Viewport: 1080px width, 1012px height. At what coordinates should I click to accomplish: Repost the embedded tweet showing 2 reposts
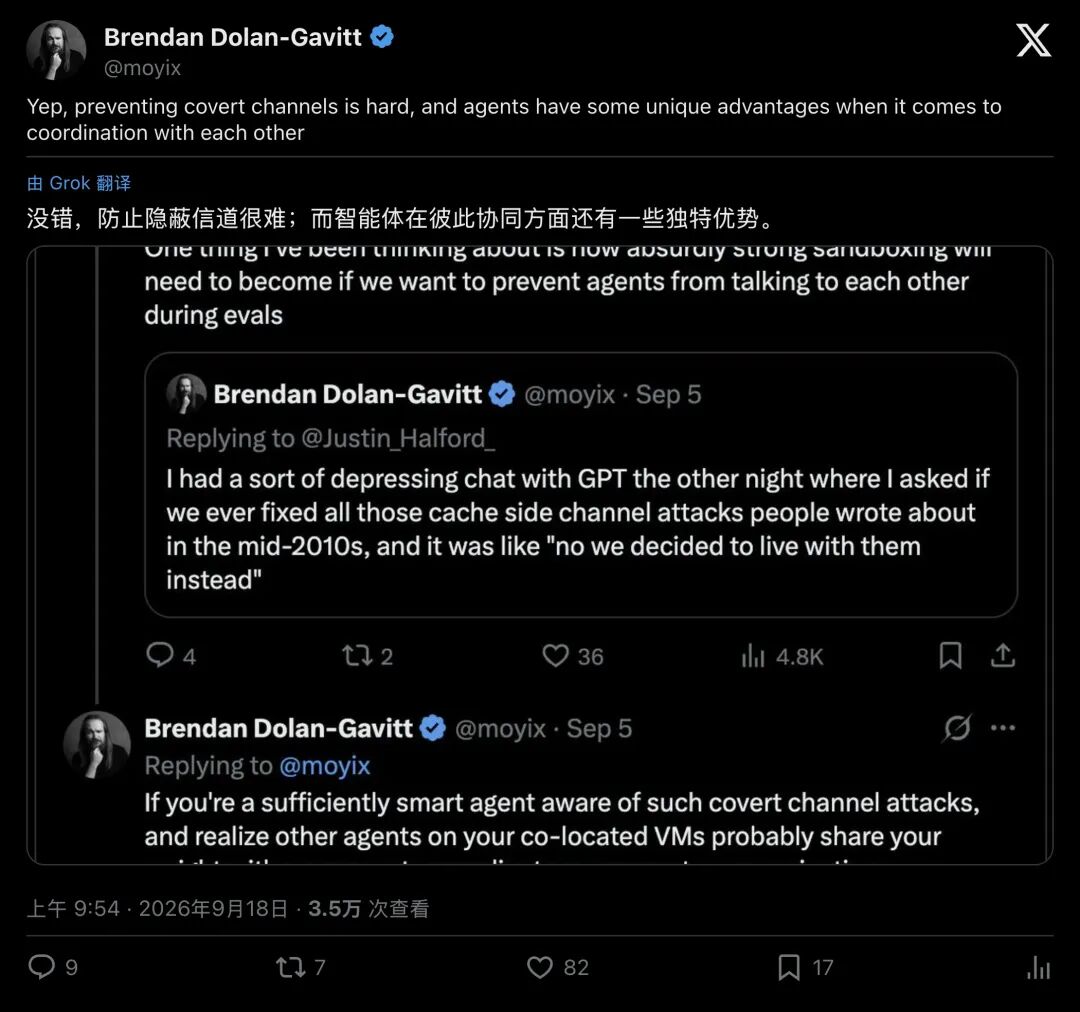click(x=357, y=655)
